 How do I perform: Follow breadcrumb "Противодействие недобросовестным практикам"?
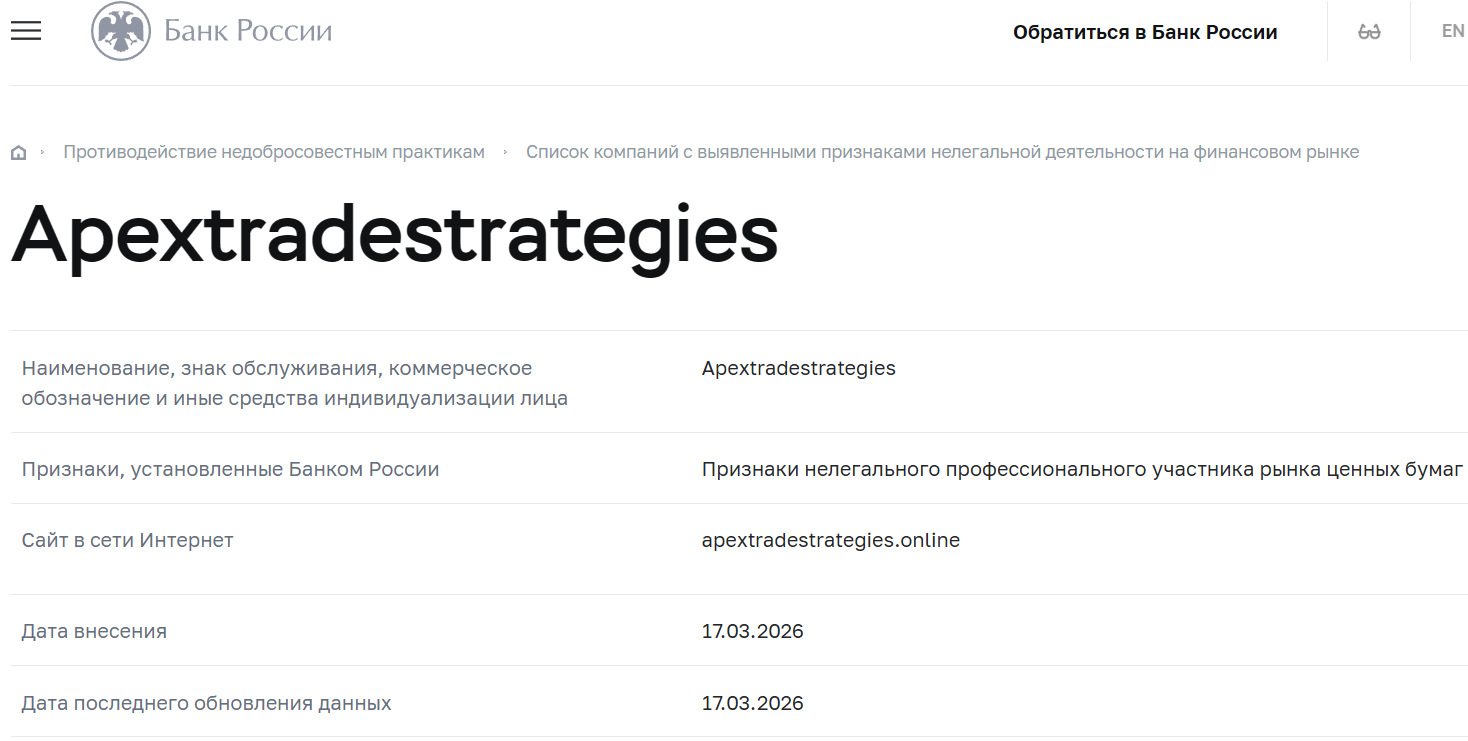tap(274, 151)
